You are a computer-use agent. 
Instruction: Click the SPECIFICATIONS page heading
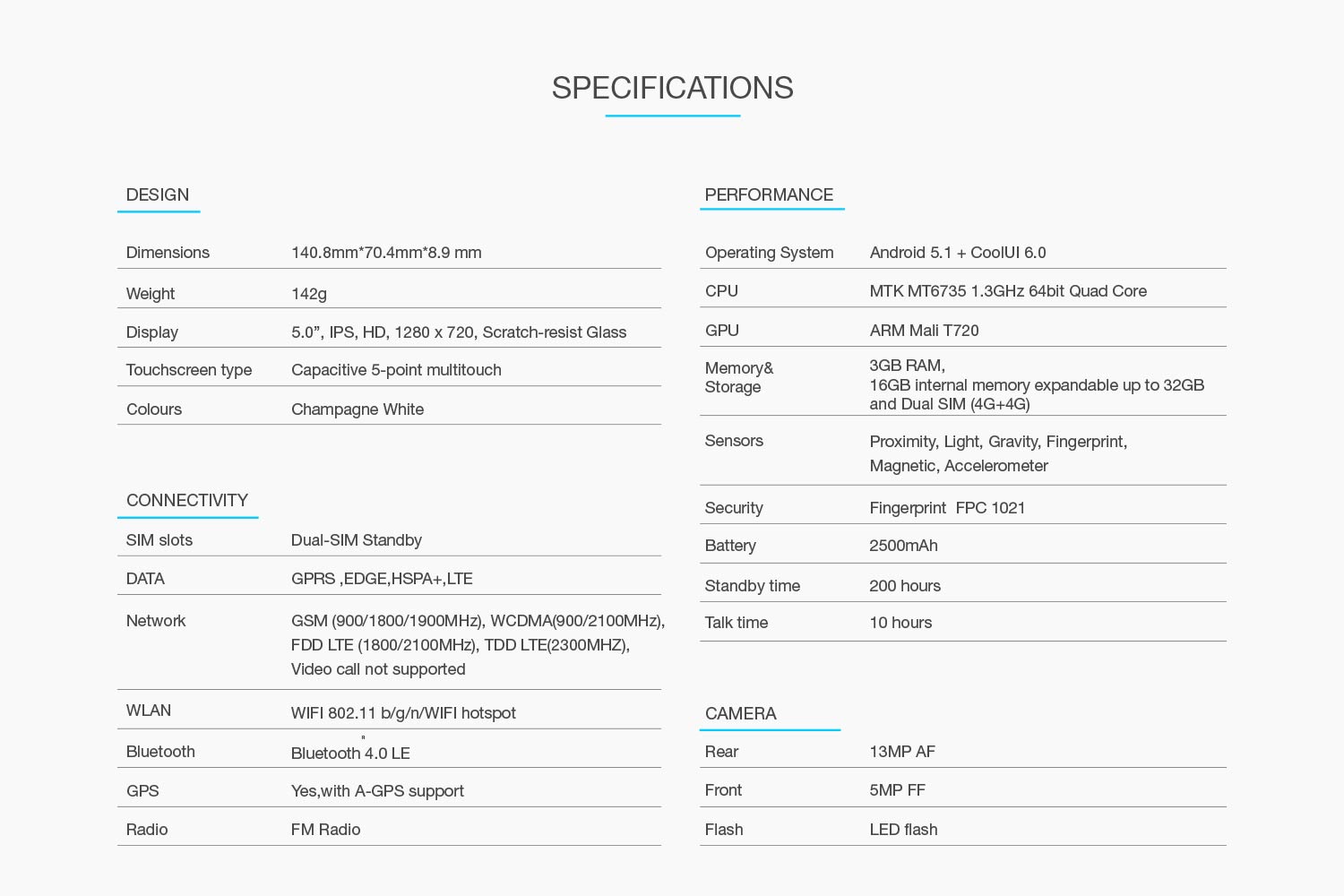pos(672,88)
